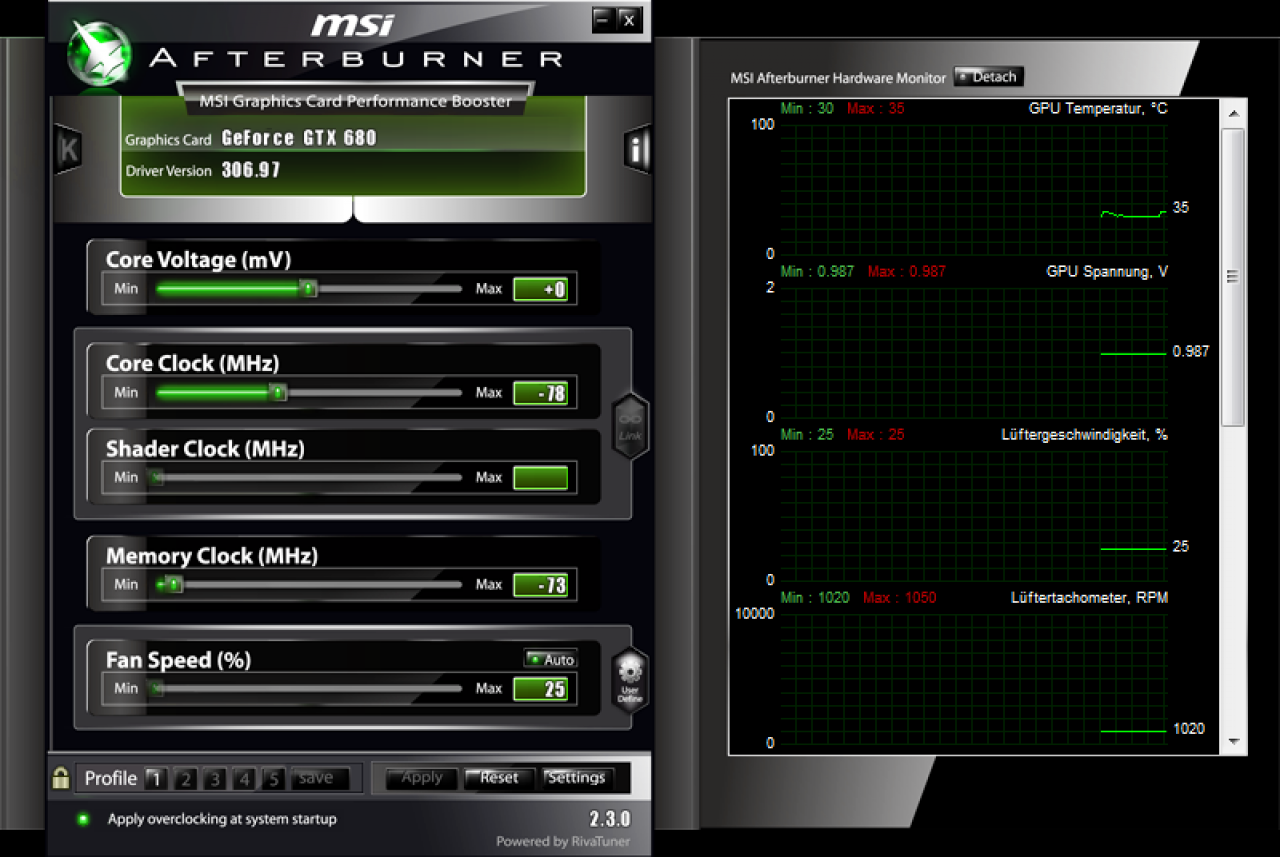The image size is (1280, 857).
Task: Click the Max label of Core Clock
Action: tap(489, 393)
